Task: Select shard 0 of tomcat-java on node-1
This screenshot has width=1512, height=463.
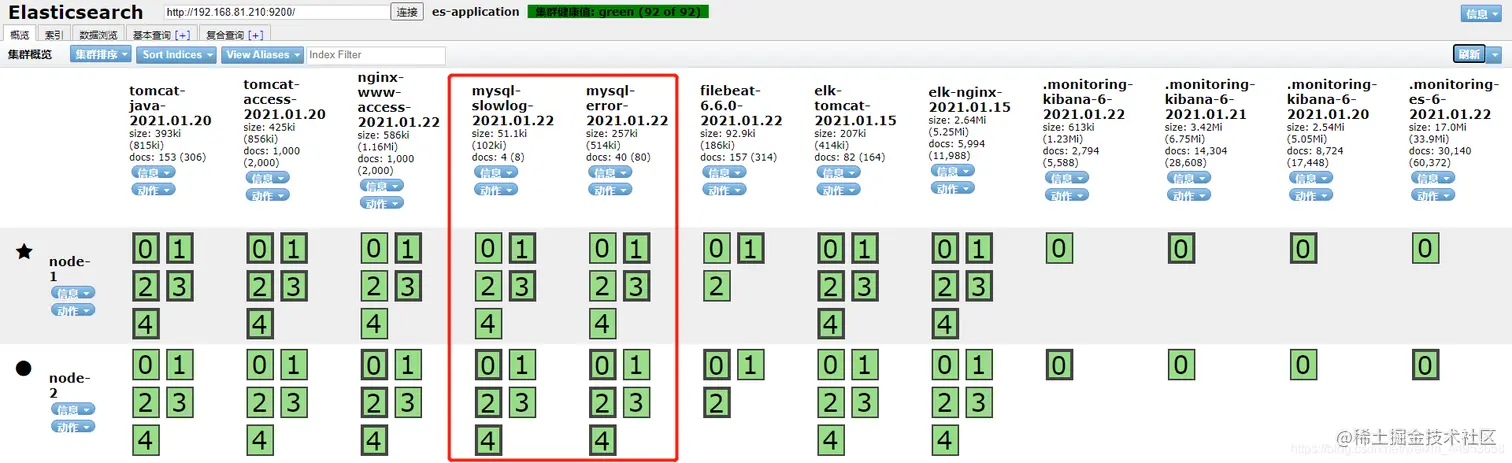Action: [146, 249]
